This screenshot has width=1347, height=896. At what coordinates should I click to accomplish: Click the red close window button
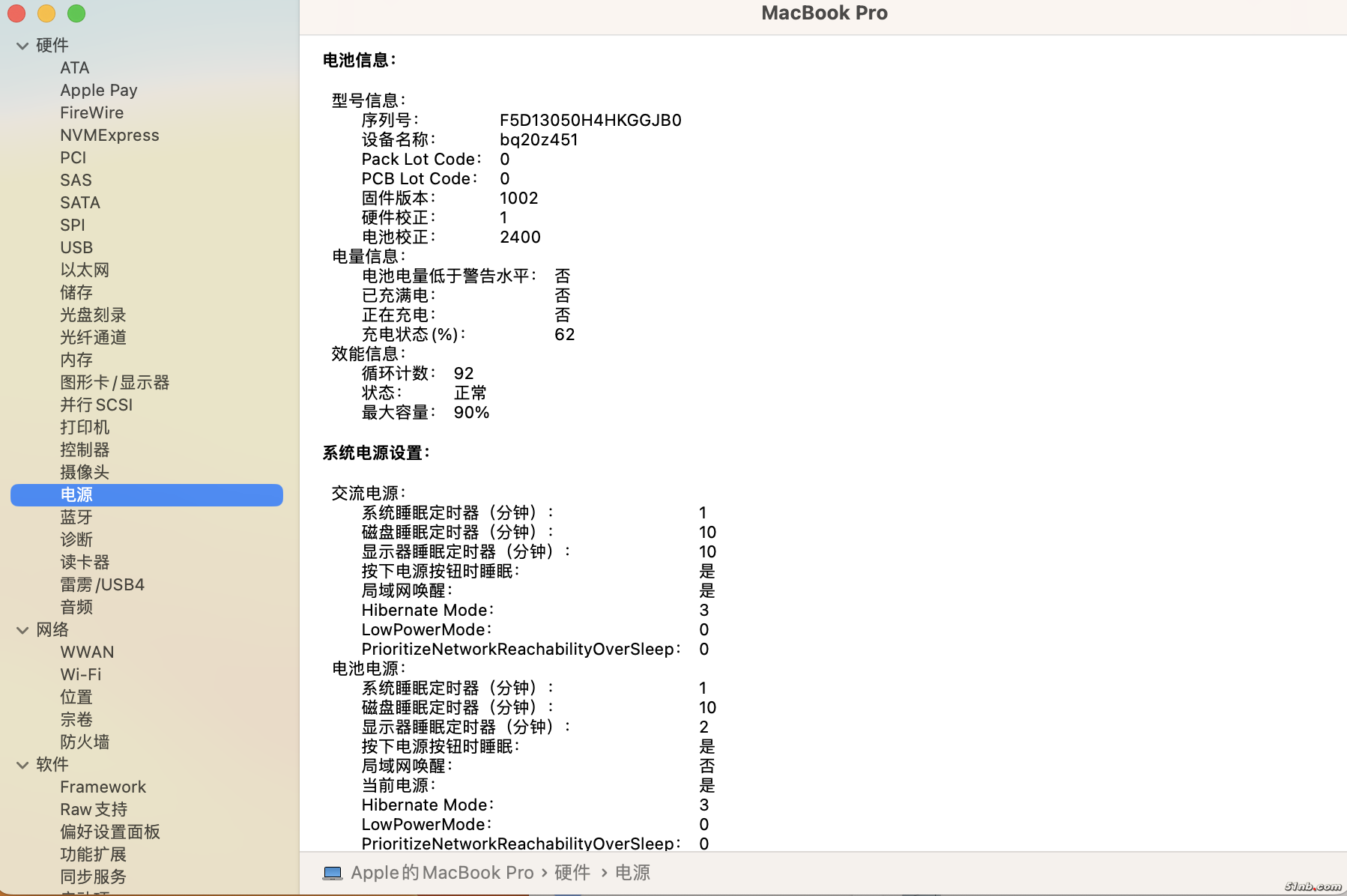16,13
